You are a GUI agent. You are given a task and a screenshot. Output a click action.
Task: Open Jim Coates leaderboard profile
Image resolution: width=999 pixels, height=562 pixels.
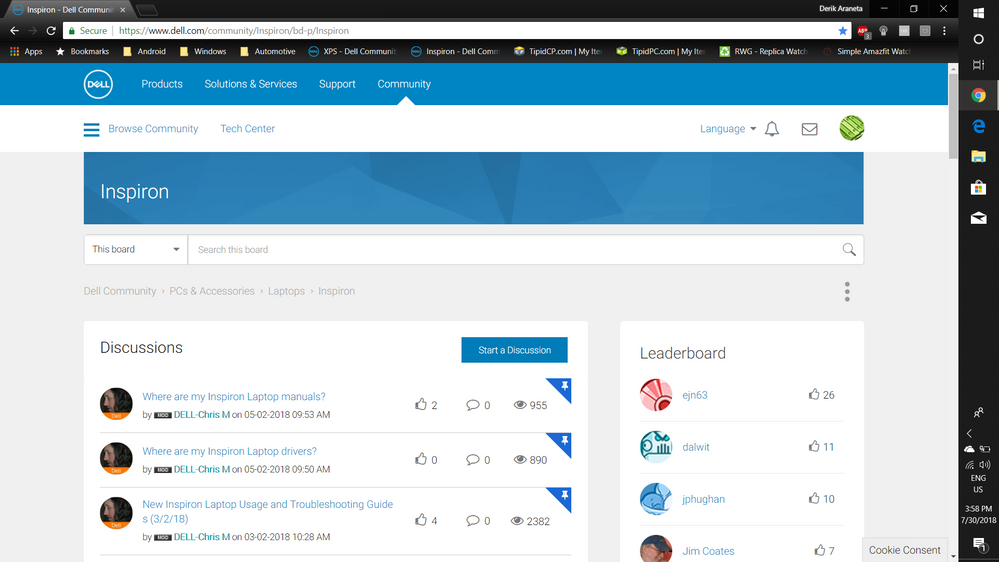click(x=708, y=551)
